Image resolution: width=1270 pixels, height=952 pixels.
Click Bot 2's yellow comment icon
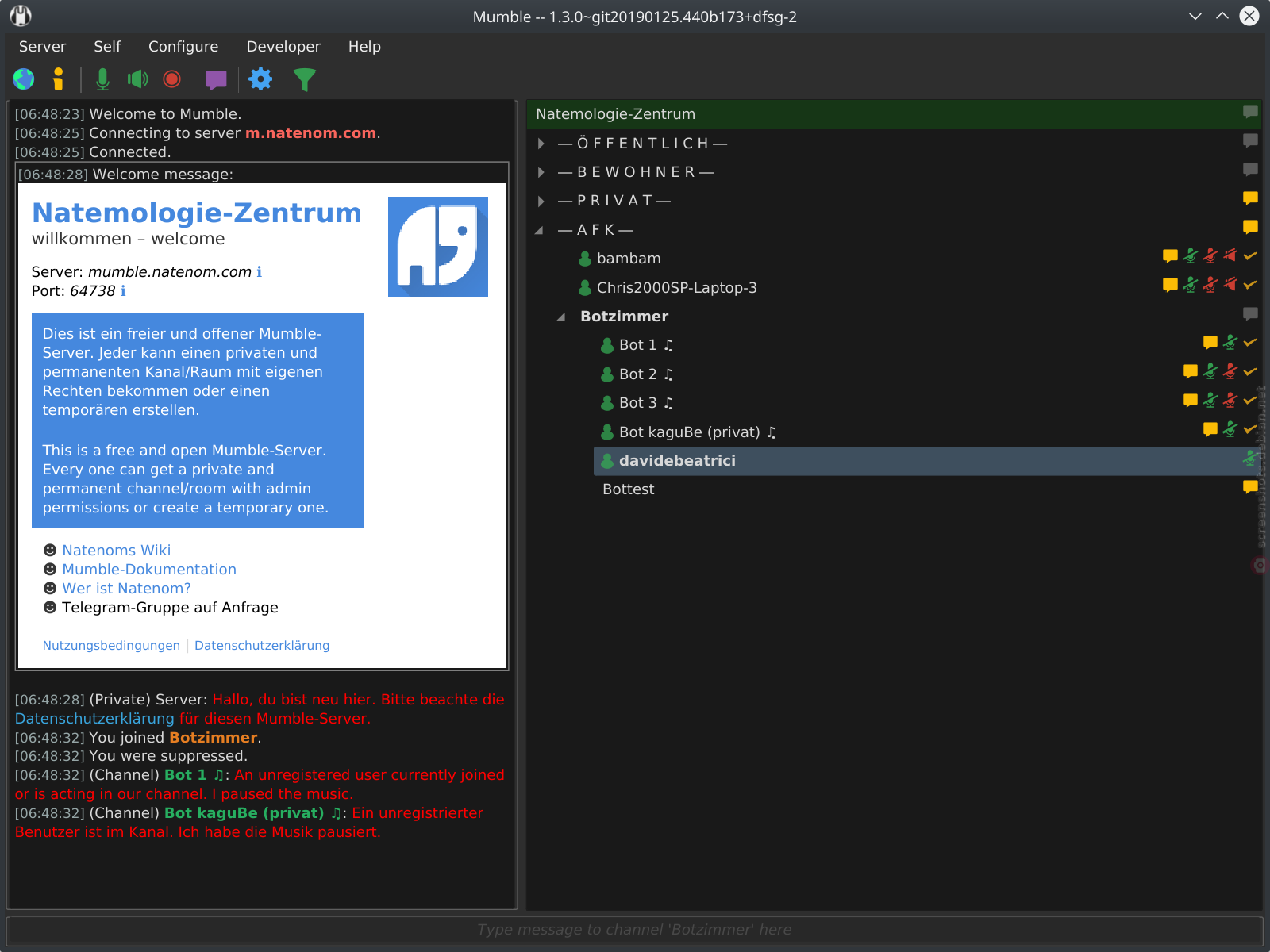coord(1190,370)
